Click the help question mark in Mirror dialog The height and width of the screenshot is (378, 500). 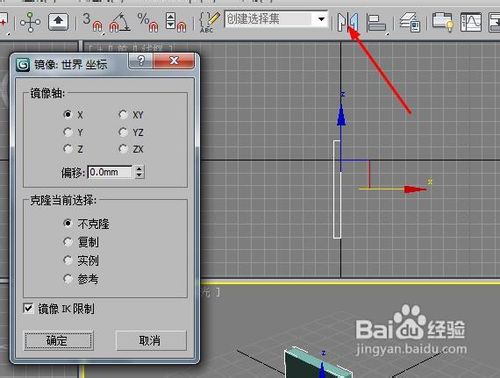pos(141,61)
